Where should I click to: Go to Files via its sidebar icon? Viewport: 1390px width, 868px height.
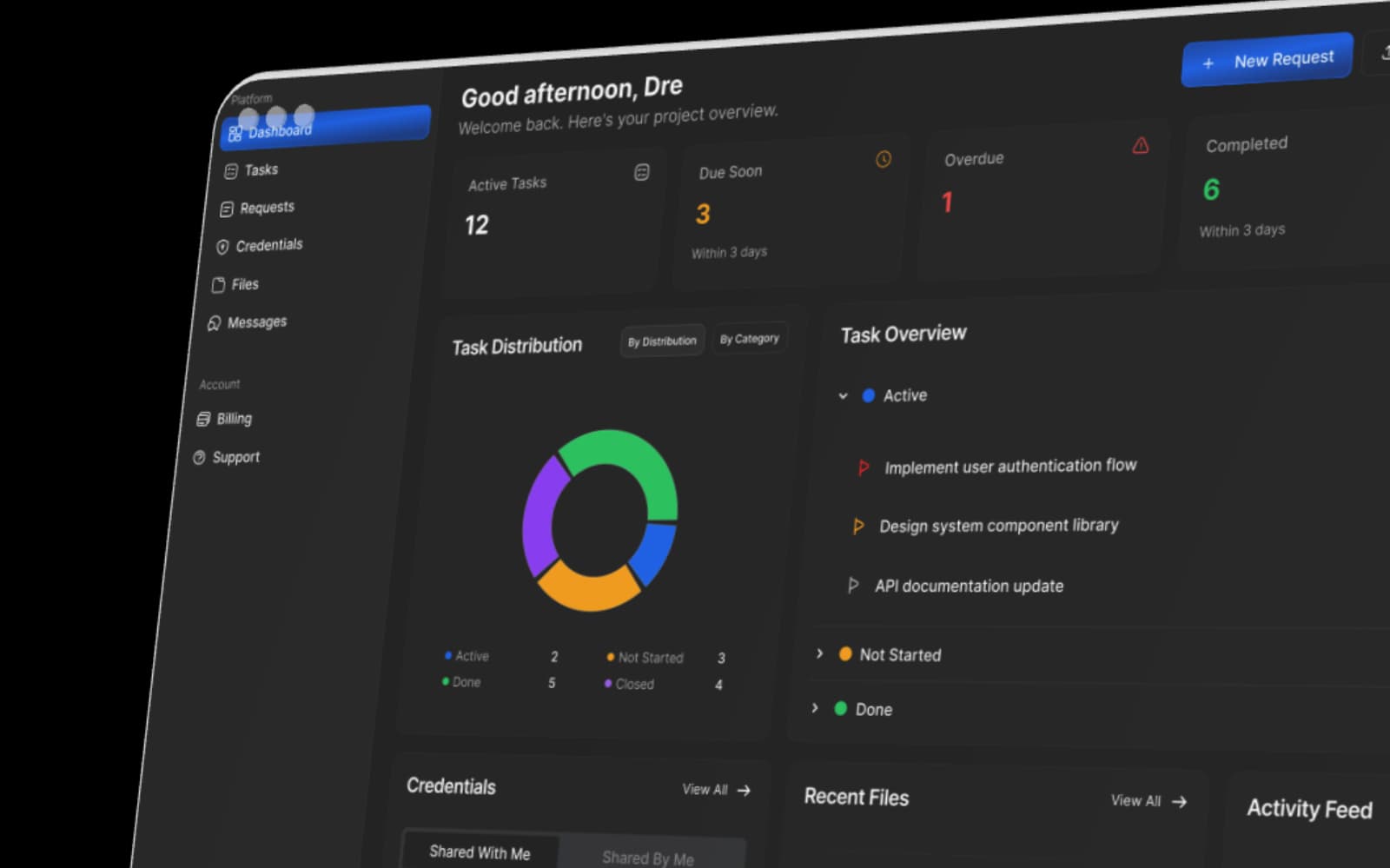218,285
